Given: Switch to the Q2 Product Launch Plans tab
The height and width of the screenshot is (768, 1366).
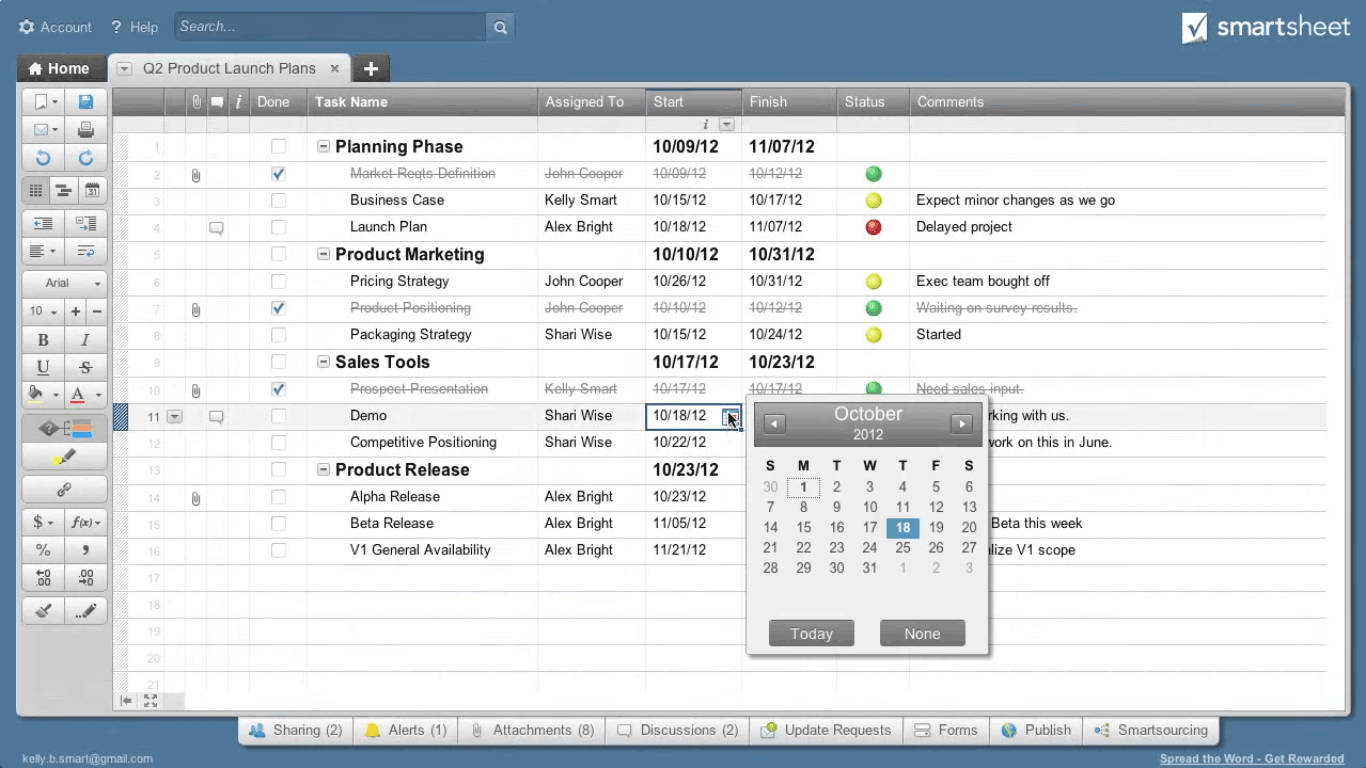Looking at the screenshot, I should pyautogui.click(x=228, y=68).
